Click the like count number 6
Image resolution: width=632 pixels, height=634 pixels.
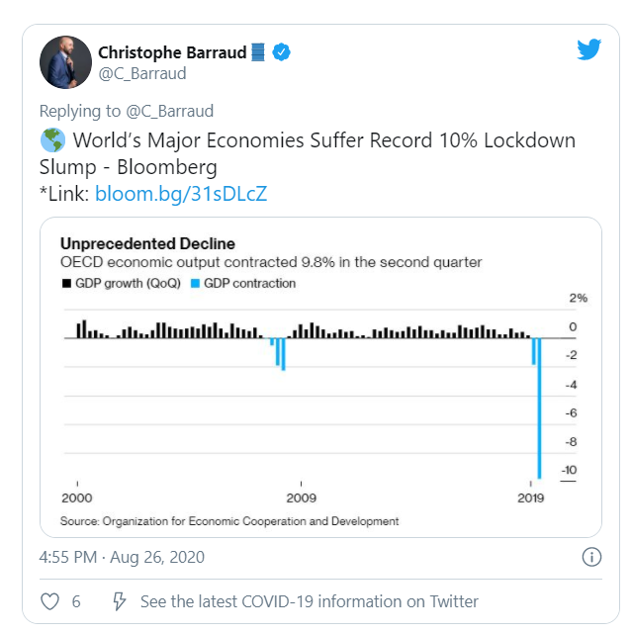[76, 601]
